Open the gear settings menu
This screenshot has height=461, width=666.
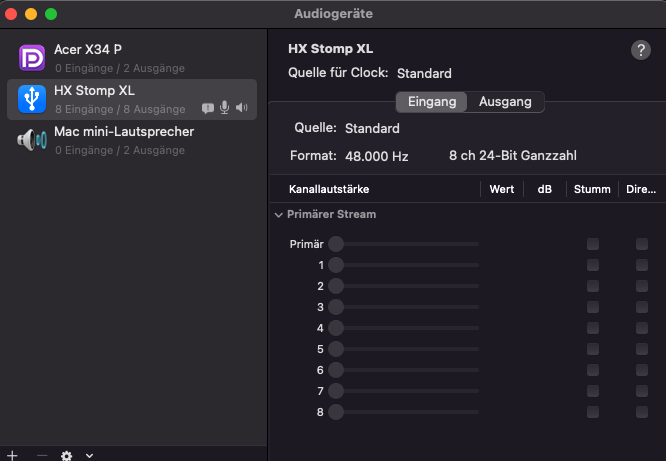[66, 456]
